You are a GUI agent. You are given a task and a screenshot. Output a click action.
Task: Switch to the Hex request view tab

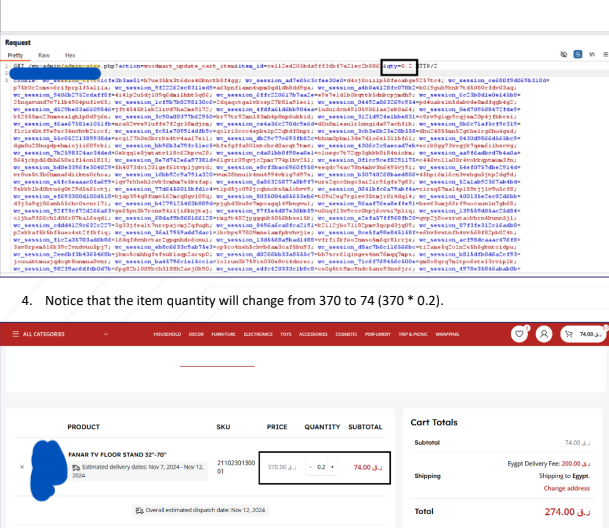(70, 55)
